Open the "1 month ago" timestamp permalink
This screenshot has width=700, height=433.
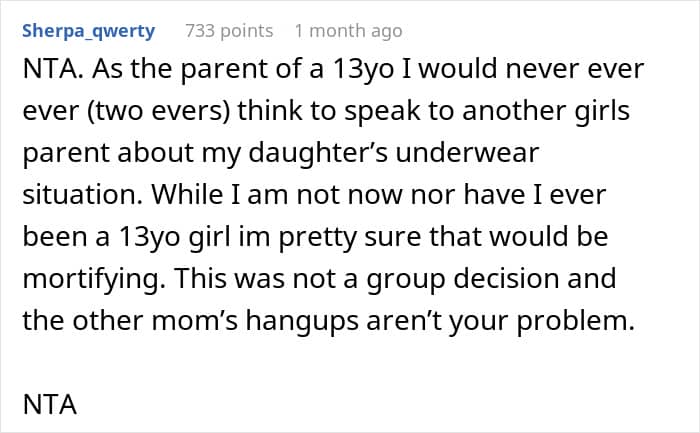(348, 31)
